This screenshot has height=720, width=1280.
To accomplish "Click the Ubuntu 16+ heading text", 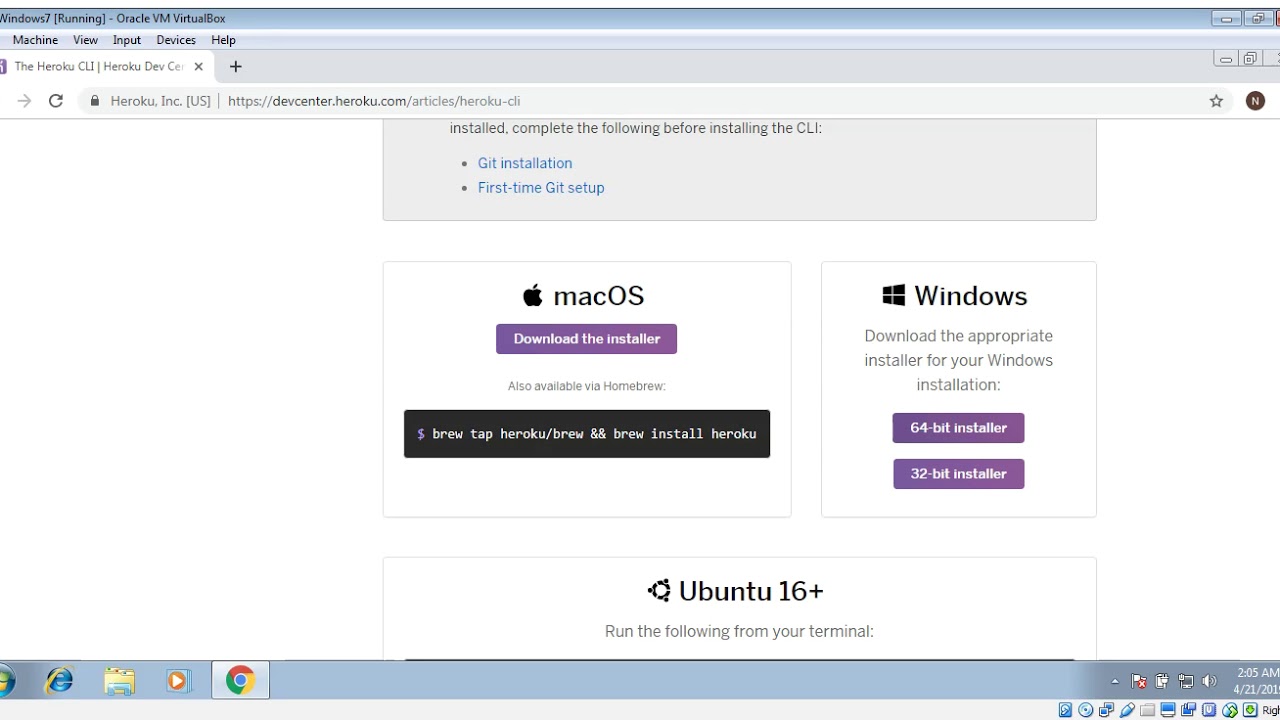I will pos(751,591).
